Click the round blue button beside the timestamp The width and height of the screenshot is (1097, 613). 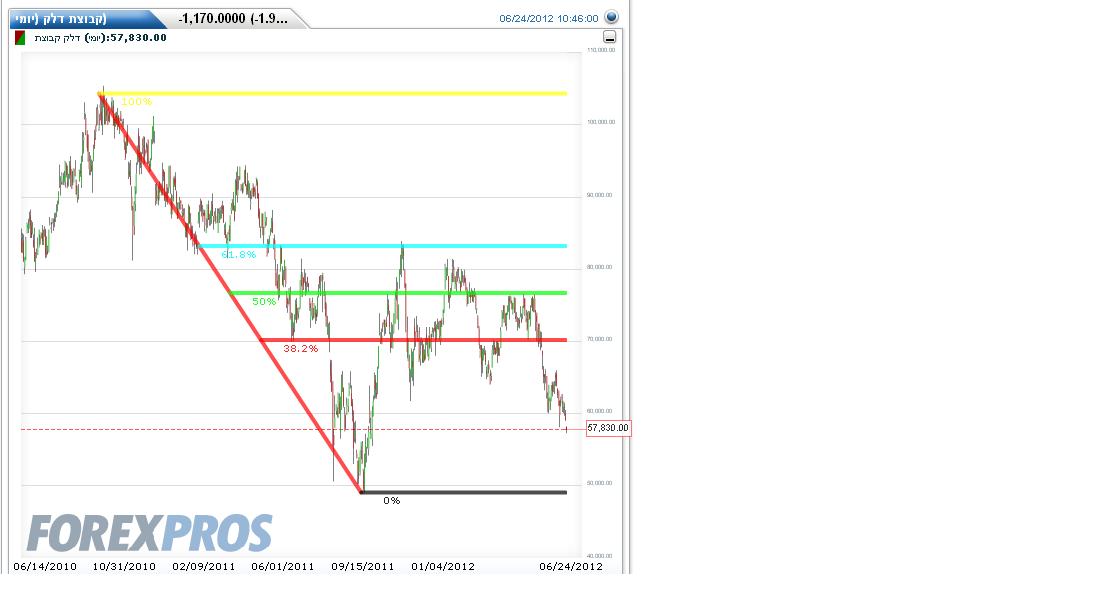611,18
